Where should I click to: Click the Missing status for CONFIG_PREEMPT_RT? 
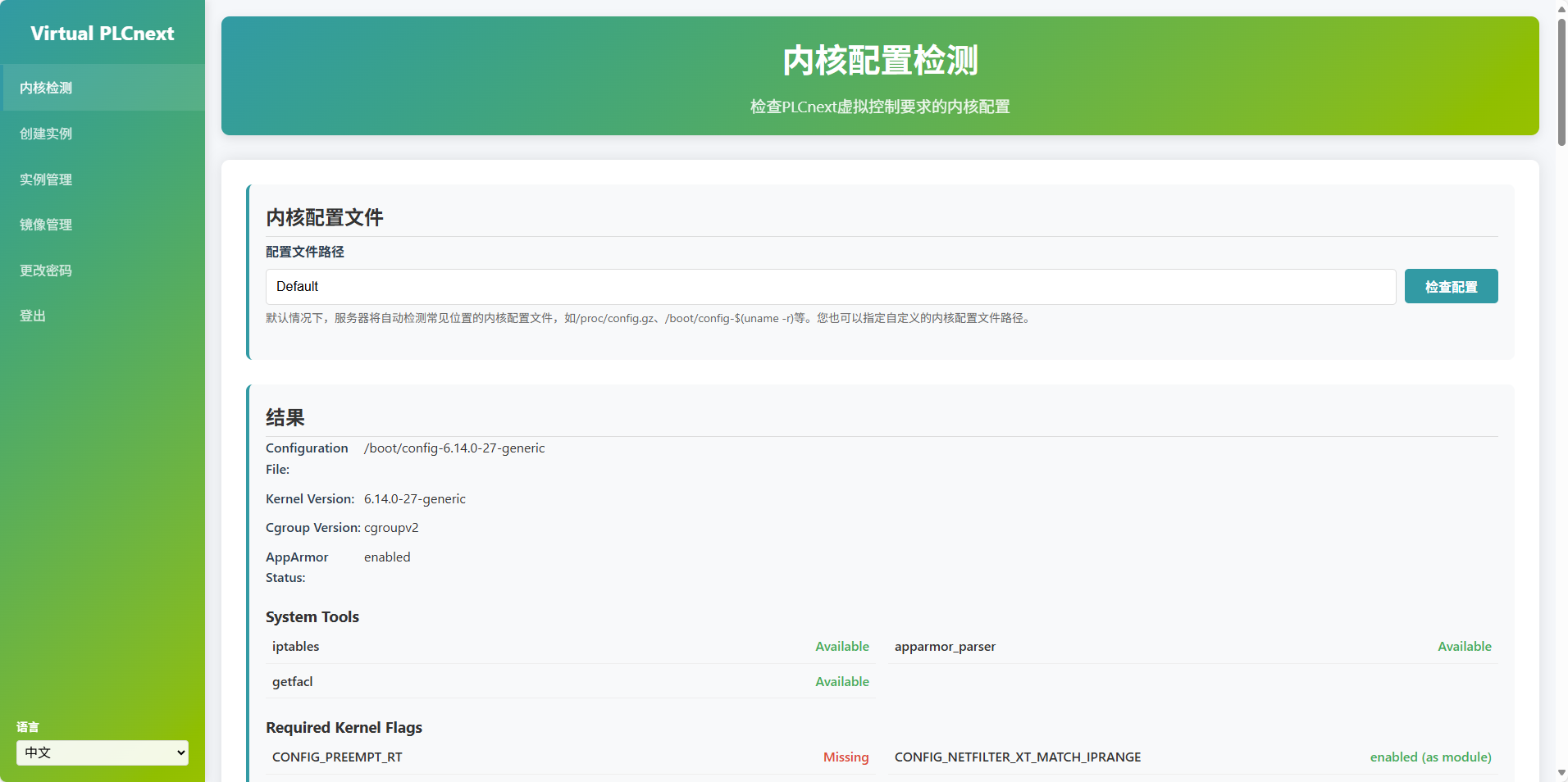pos(846,757)
